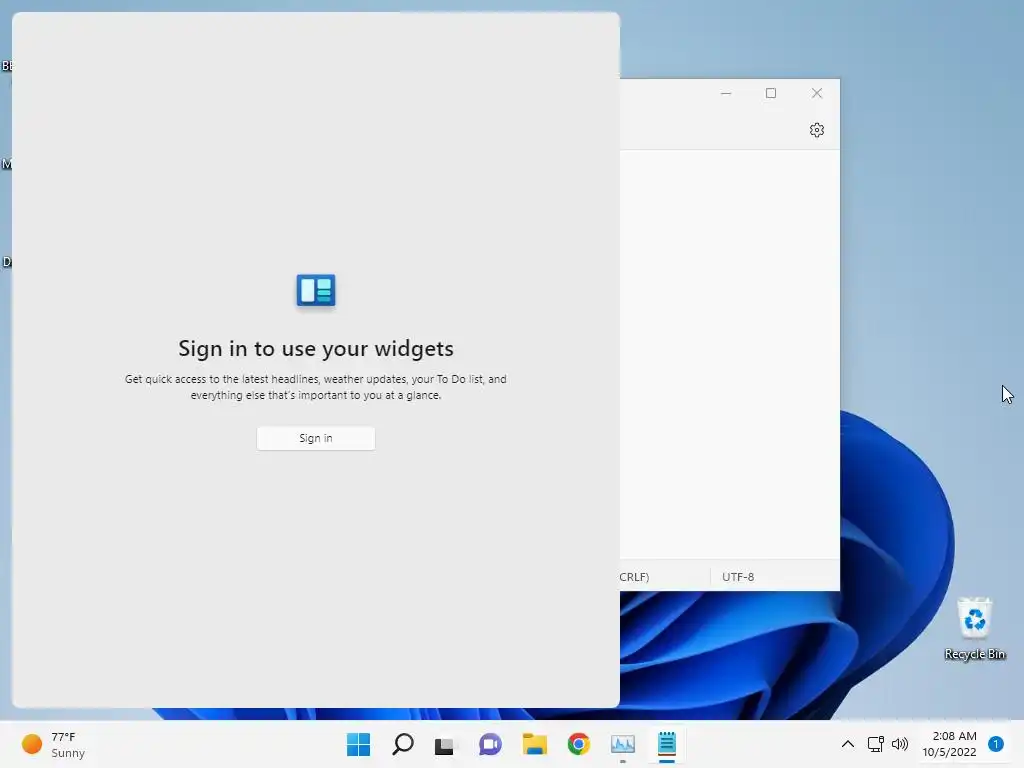1024x768 pixels.
Task: Launch Google Chrome from the taskbar
Action: 579,744
